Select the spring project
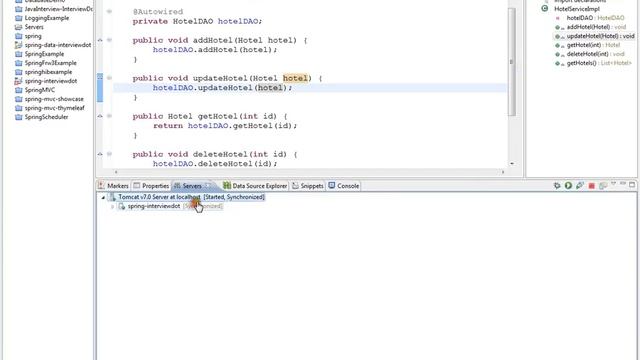Screen dimensions: 640x360 pos(33,36)
